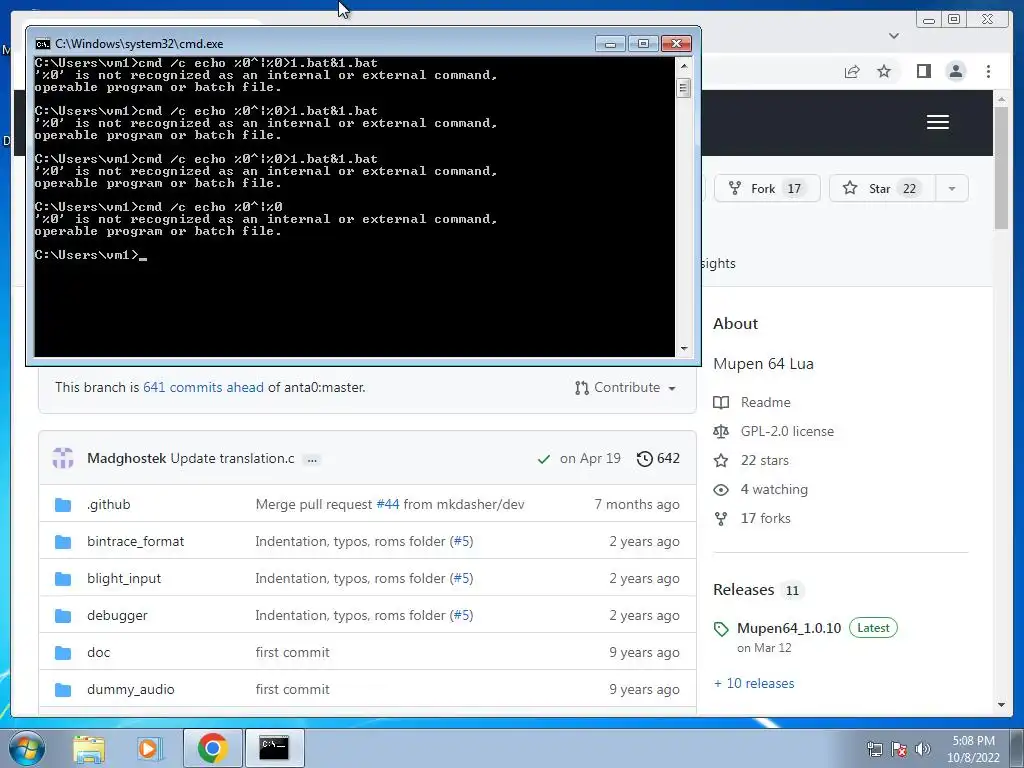Click the cmd command prompt area
Screen dimensions: 1024x768
coord(354,207)
